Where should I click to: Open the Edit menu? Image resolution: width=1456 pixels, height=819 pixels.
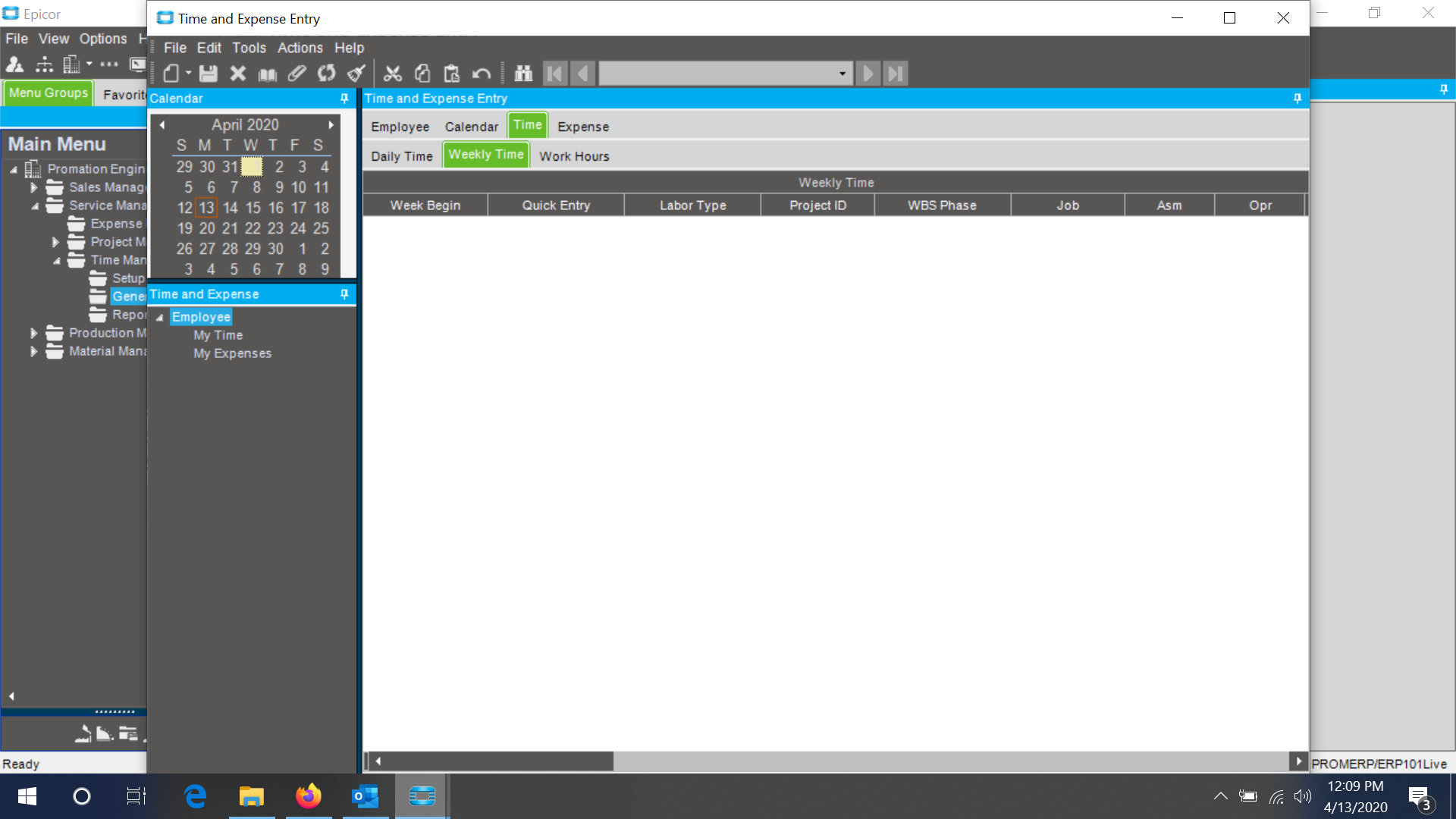coord(209,48)
